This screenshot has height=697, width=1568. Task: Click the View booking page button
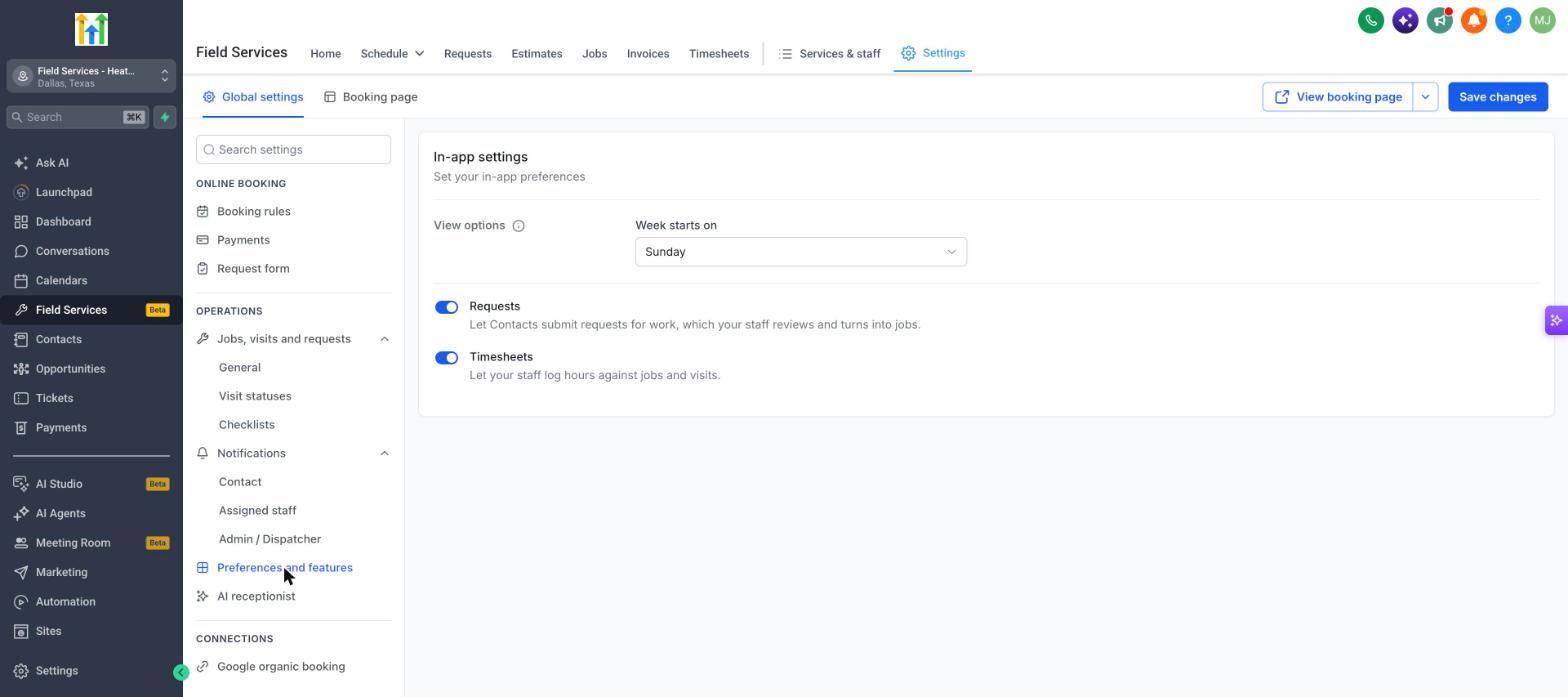pyautogui.click(x=1337, y=97)
